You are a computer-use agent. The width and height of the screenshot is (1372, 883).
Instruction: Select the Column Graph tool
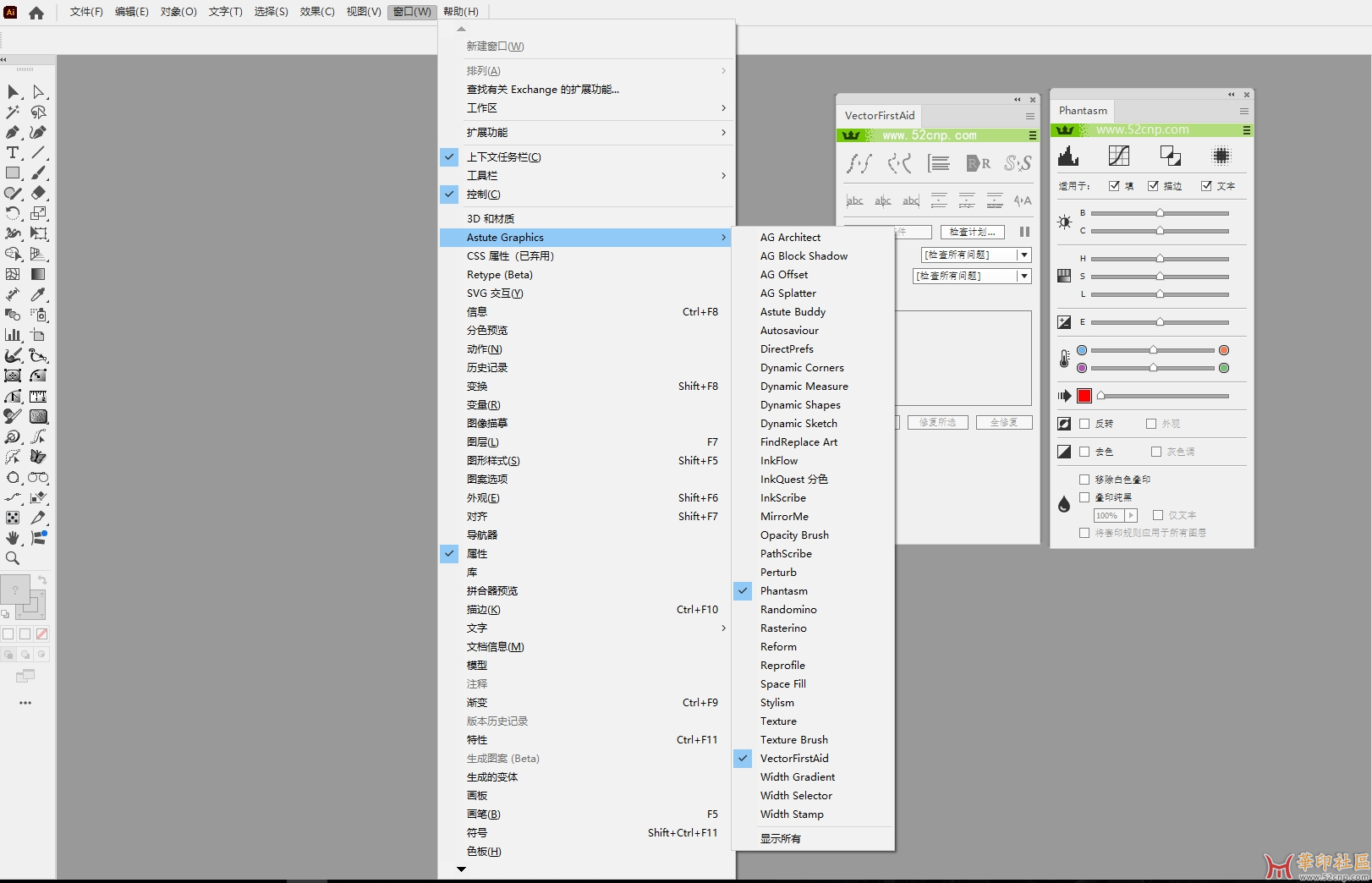(14, 335)
